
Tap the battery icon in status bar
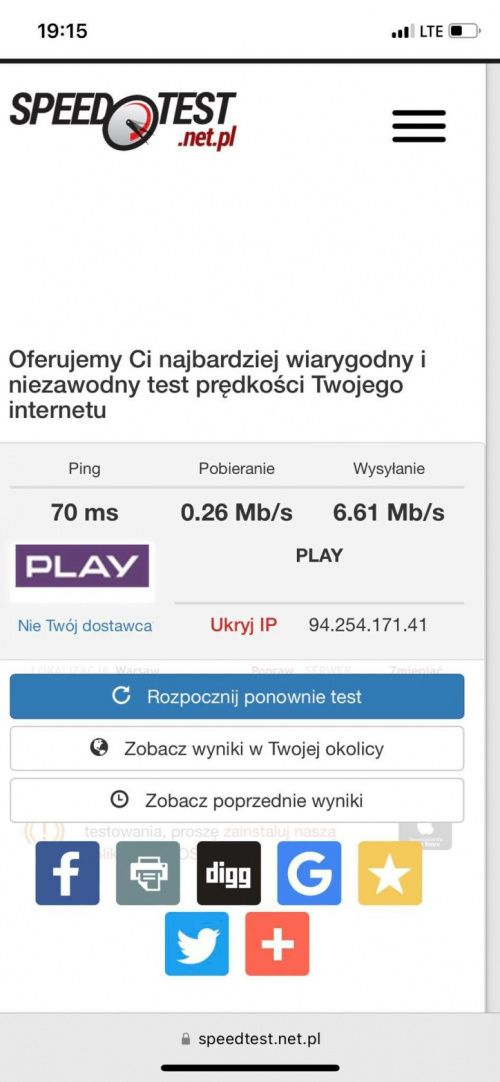pos(463,31)
